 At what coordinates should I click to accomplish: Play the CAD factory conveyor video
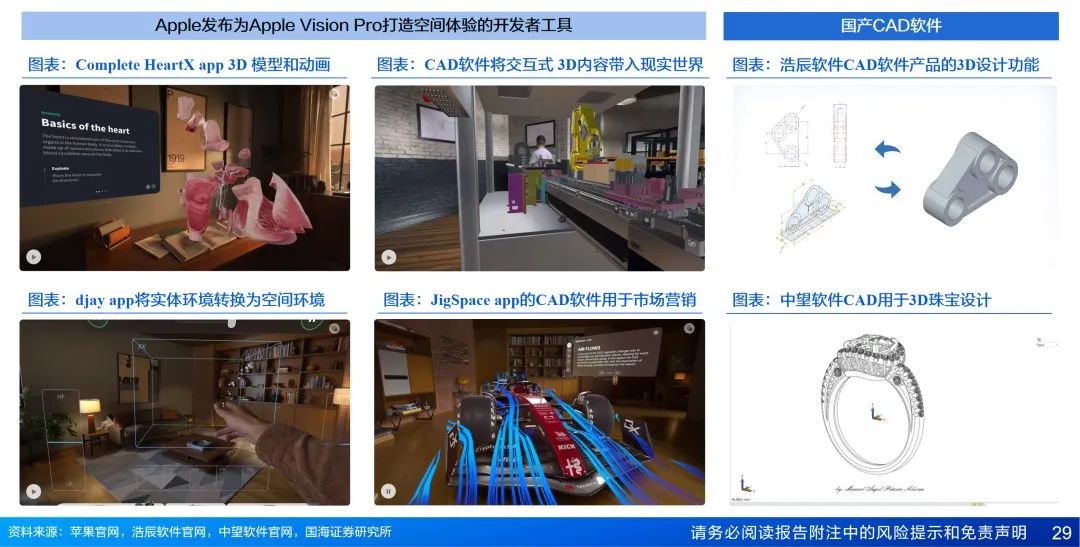(388, 257)
